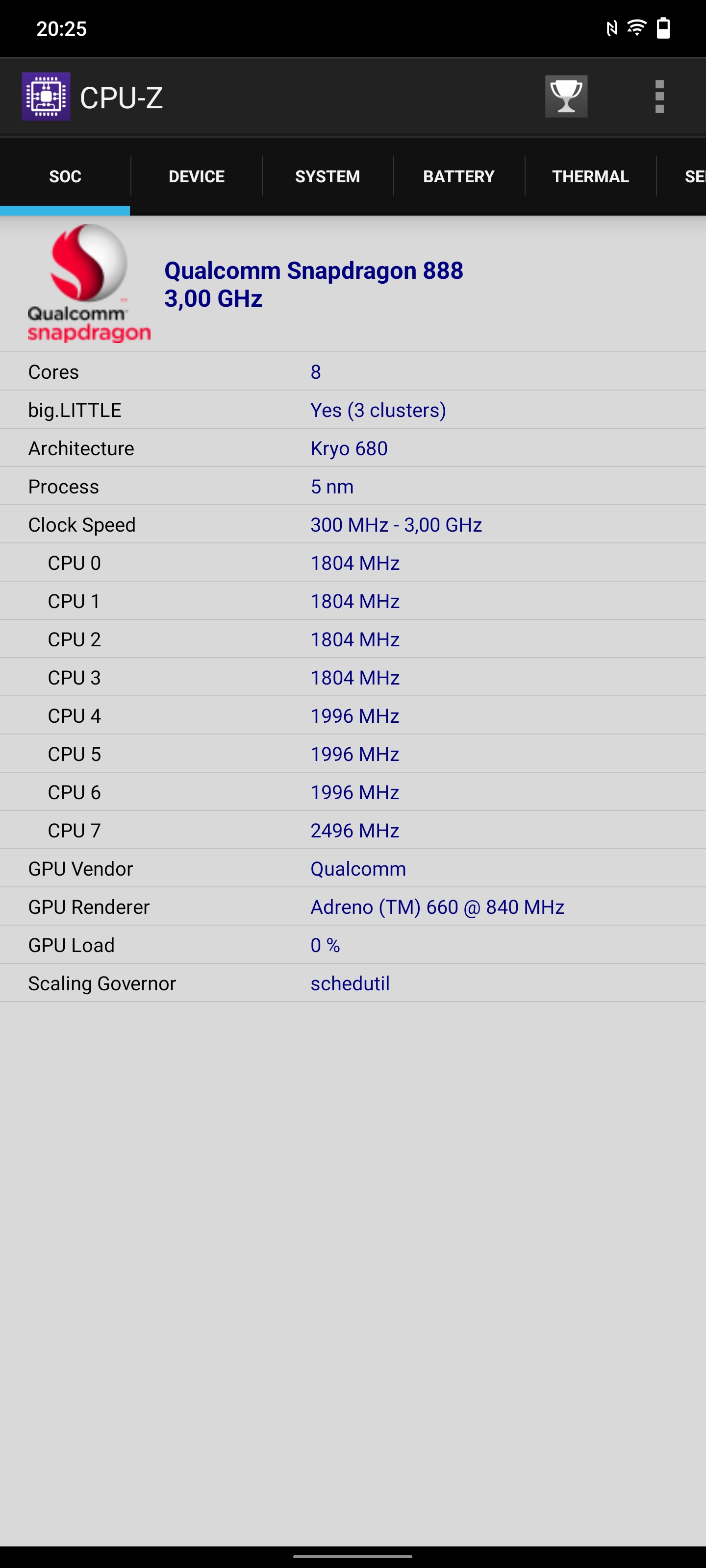Tap the 3,00 GHz header value
Screen dimensions: 706x1568
coord(213,298)
